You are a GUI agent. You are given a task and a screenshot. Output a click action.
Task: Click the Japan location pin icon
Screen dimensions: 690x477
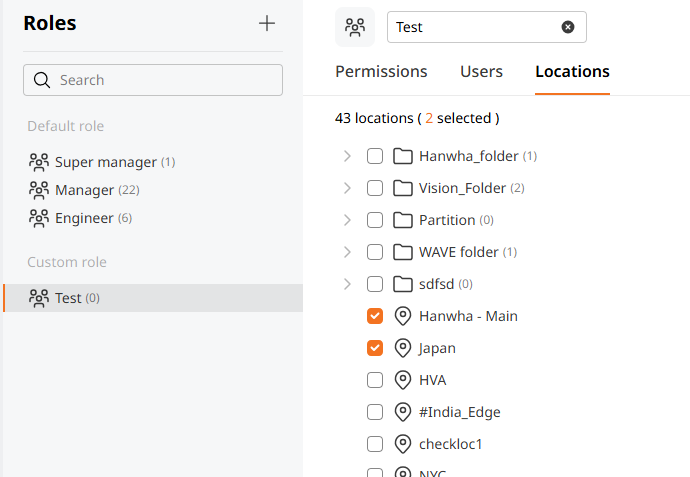coord(403,348)
